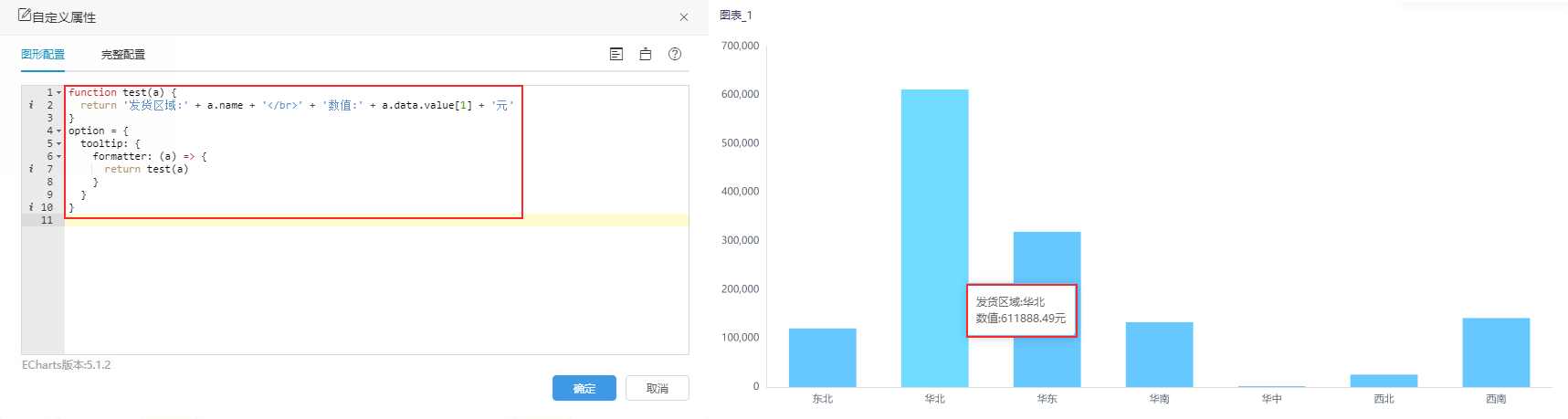
Task: Click line number 9 in the gutter
Action: [x=50, y=194]
